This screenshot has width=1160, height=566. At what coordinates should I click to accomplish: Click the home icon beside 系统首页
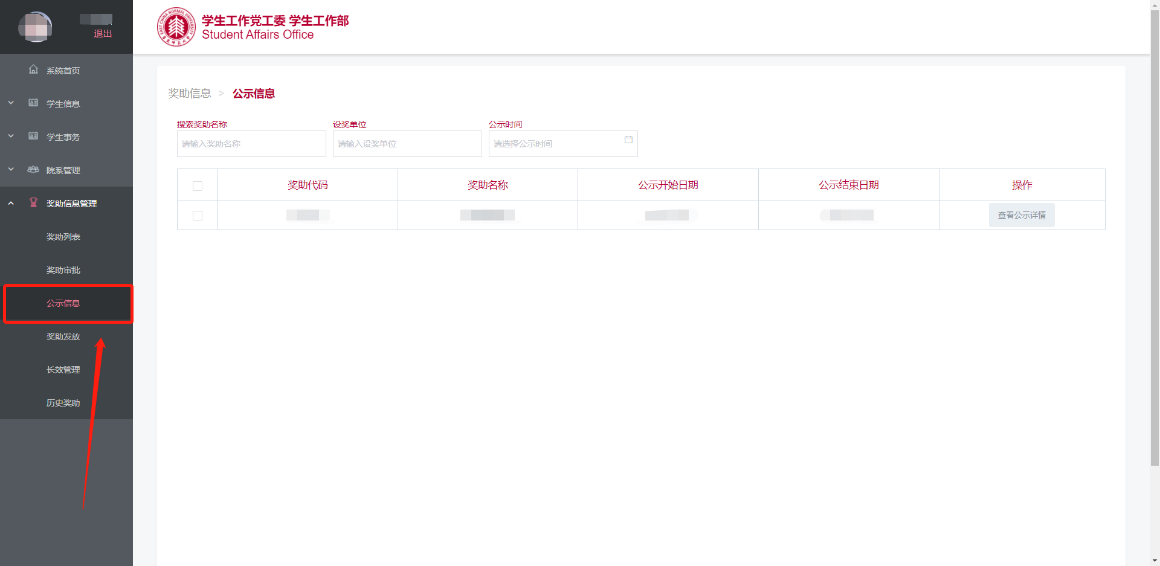[x=33, y=70]
